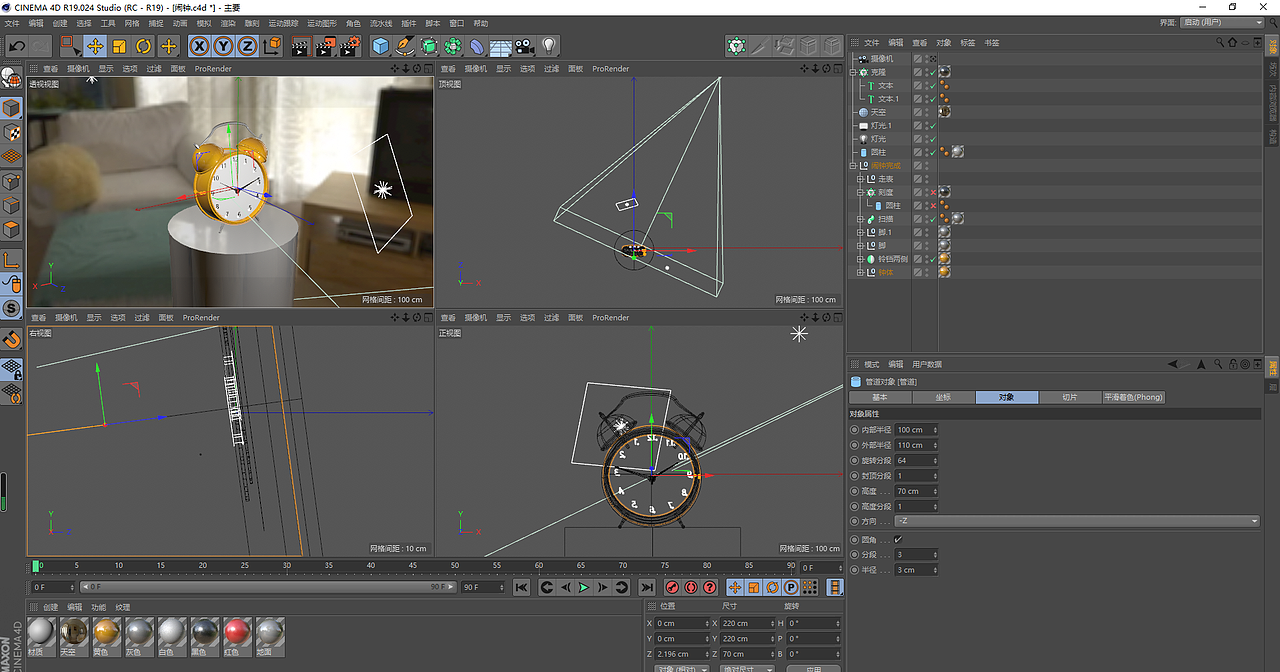Expand the 扫描 tree node
The height and width of the screenshot is (672, 1280).
coord(860,219)
